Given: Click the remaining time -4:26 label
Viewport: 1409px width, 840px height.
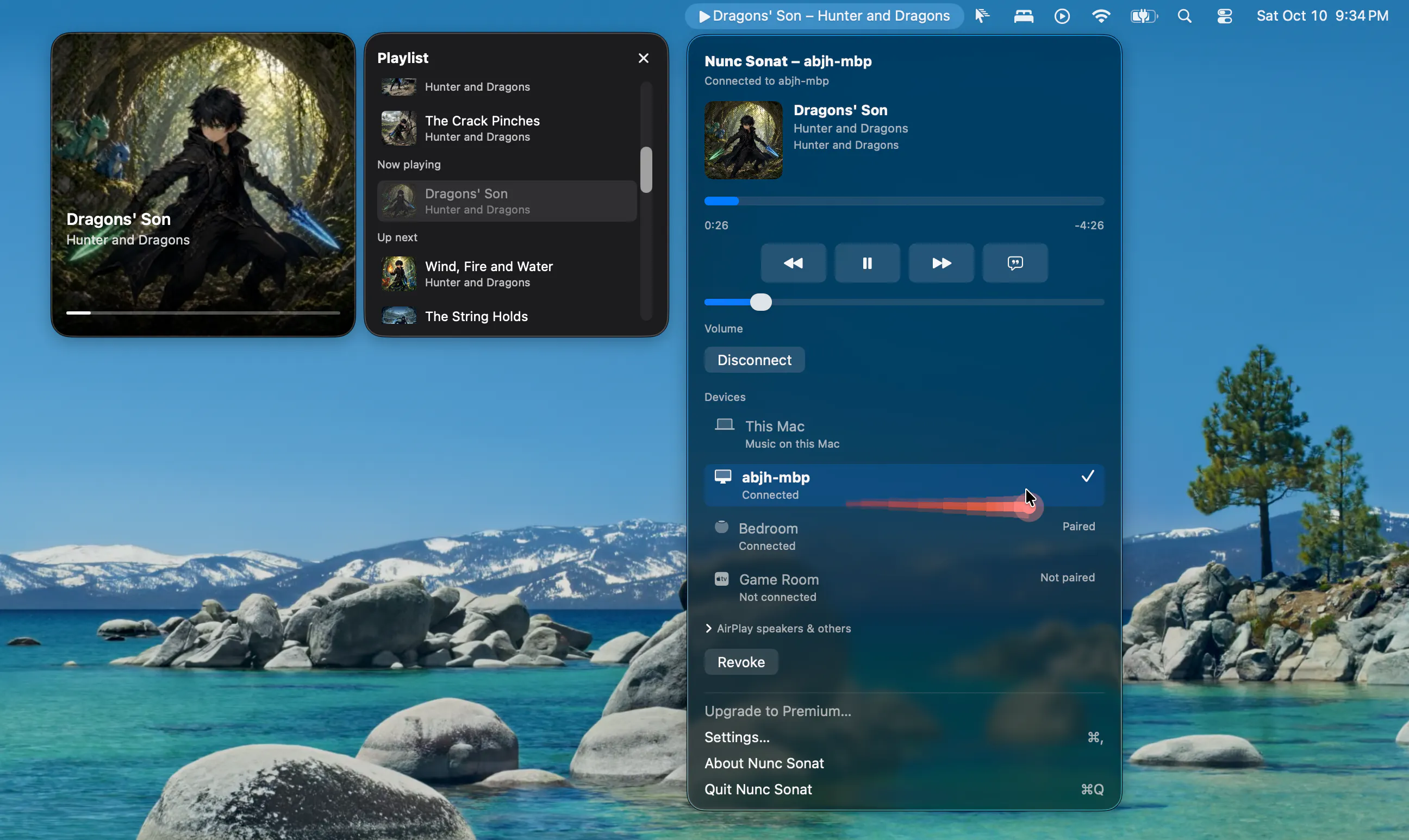Looking at the screenshot, I should 1088,225.
